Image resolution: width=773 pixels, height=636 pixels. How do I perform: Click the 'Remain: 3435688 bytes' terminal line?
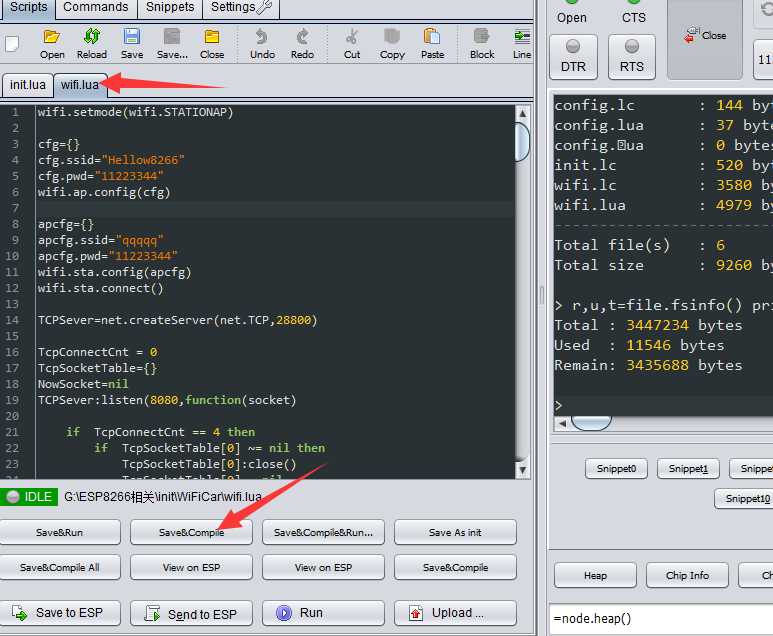648,365
